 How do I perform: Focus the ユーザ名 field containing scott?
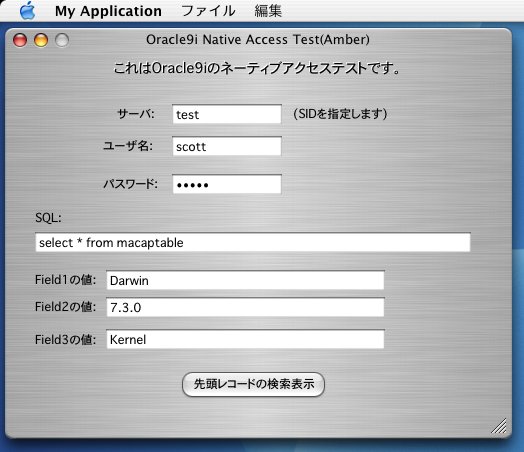coord(227,146)
